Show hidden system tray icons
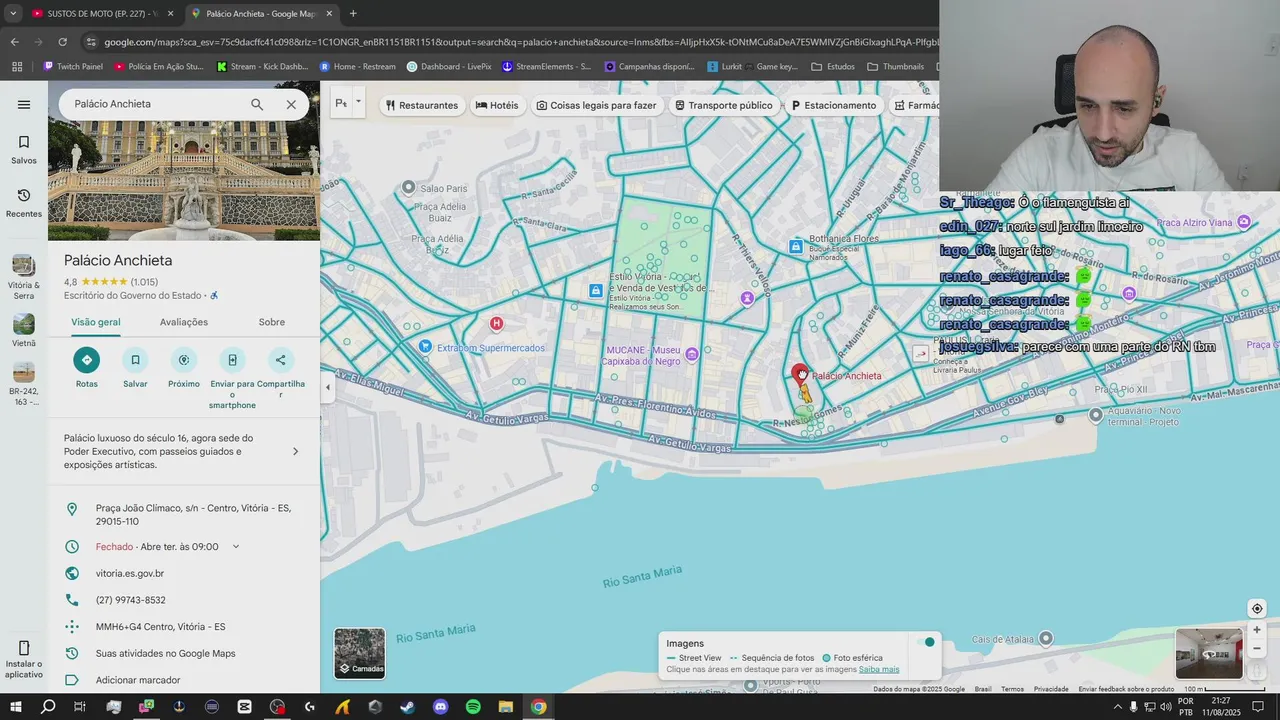Screen dimensions: 1280x720 tap(1118, 707)
